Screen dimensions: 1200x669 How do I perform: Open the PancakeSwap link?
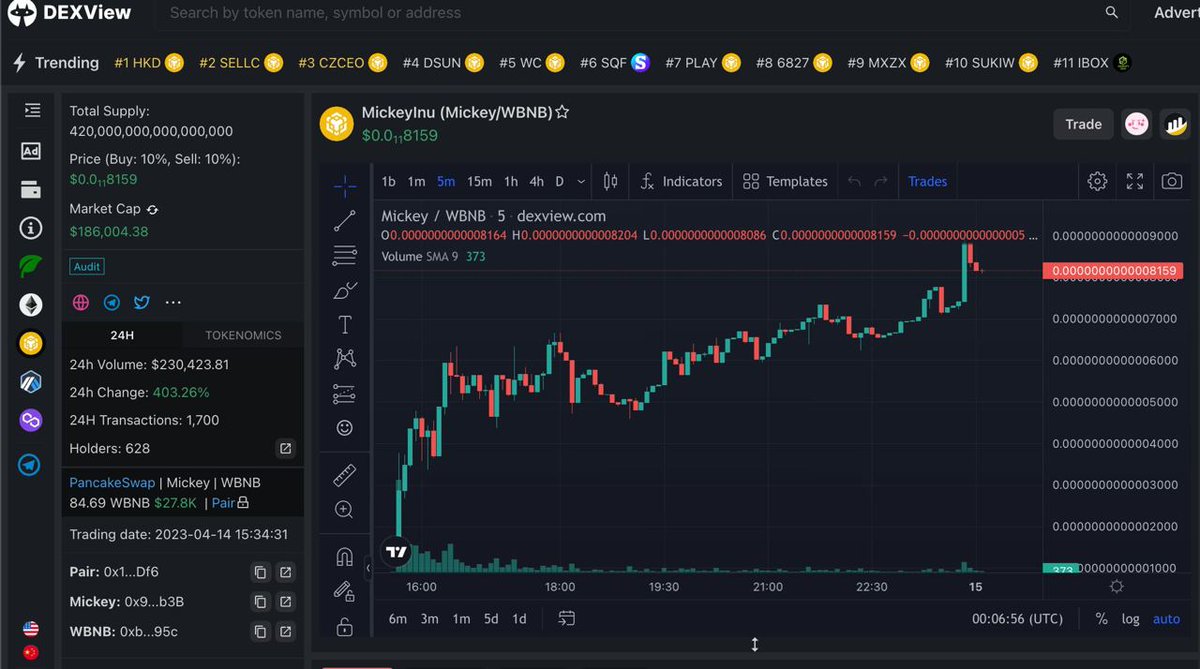pyautogui.click(x=112, y=482)
